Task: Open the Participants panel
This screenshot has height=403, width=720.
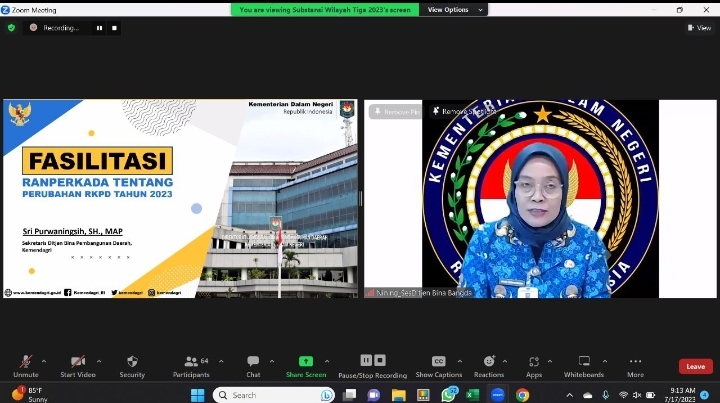Action: [x=190, y=364]
